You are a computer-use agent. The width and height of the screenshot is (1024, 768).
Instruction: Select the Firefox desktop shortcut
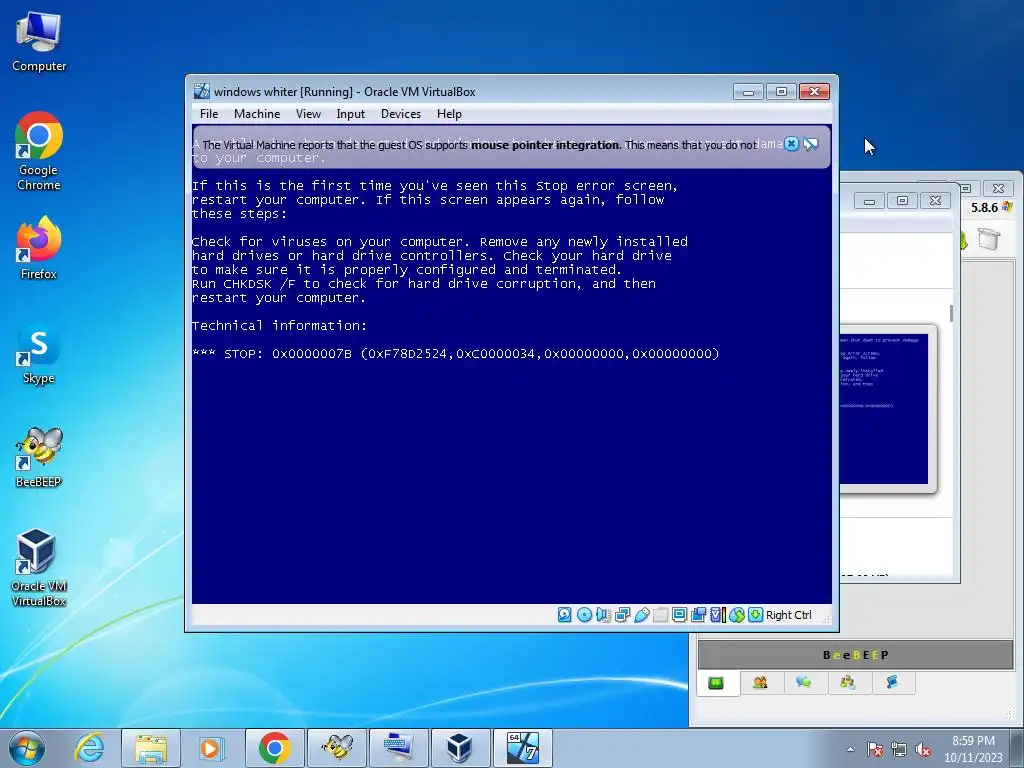point(39,249)
